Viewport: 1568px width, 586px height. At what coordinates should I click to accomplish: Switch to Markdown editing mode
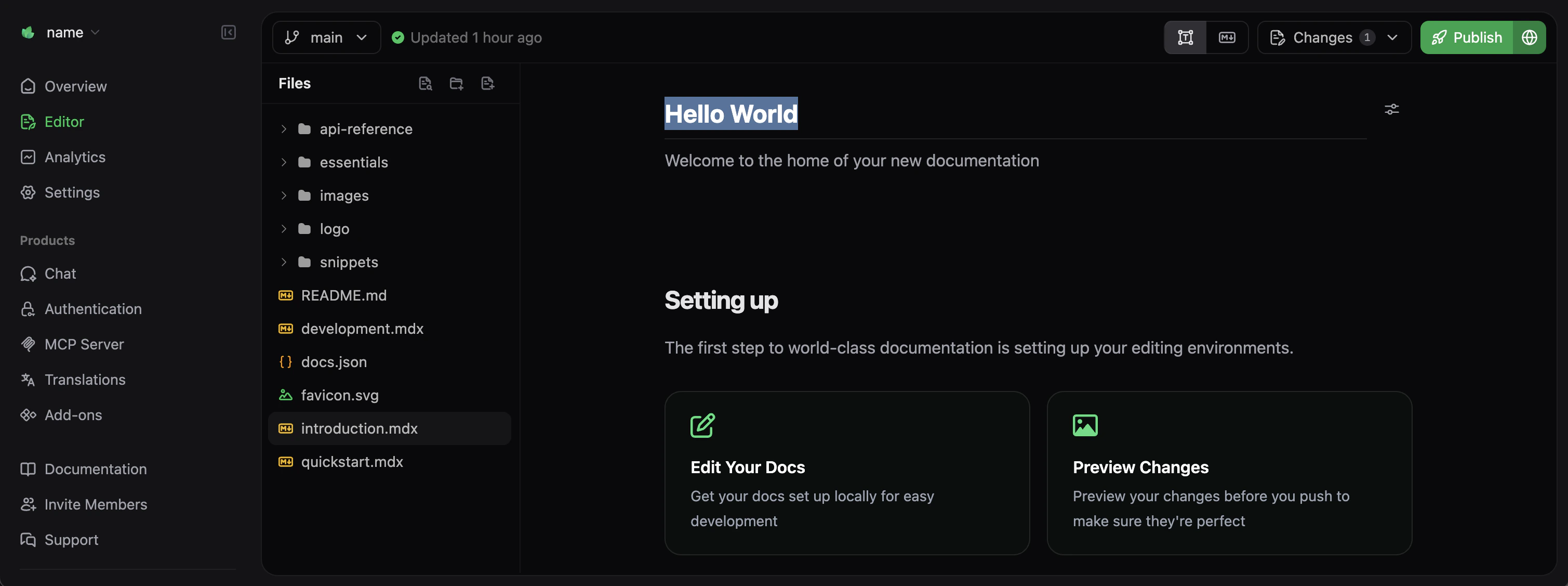1228,37
